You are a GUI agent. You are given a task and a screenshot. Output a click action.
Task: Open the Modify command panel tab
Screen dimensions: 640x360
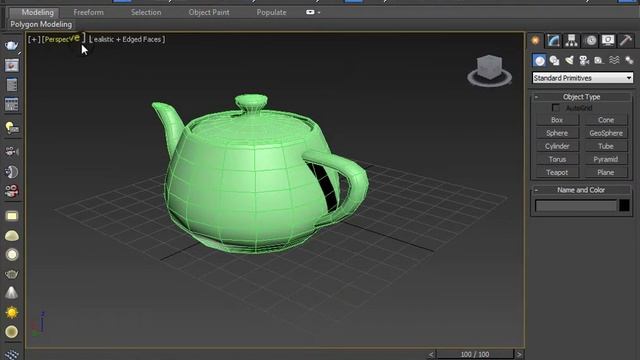coord(553,40)
